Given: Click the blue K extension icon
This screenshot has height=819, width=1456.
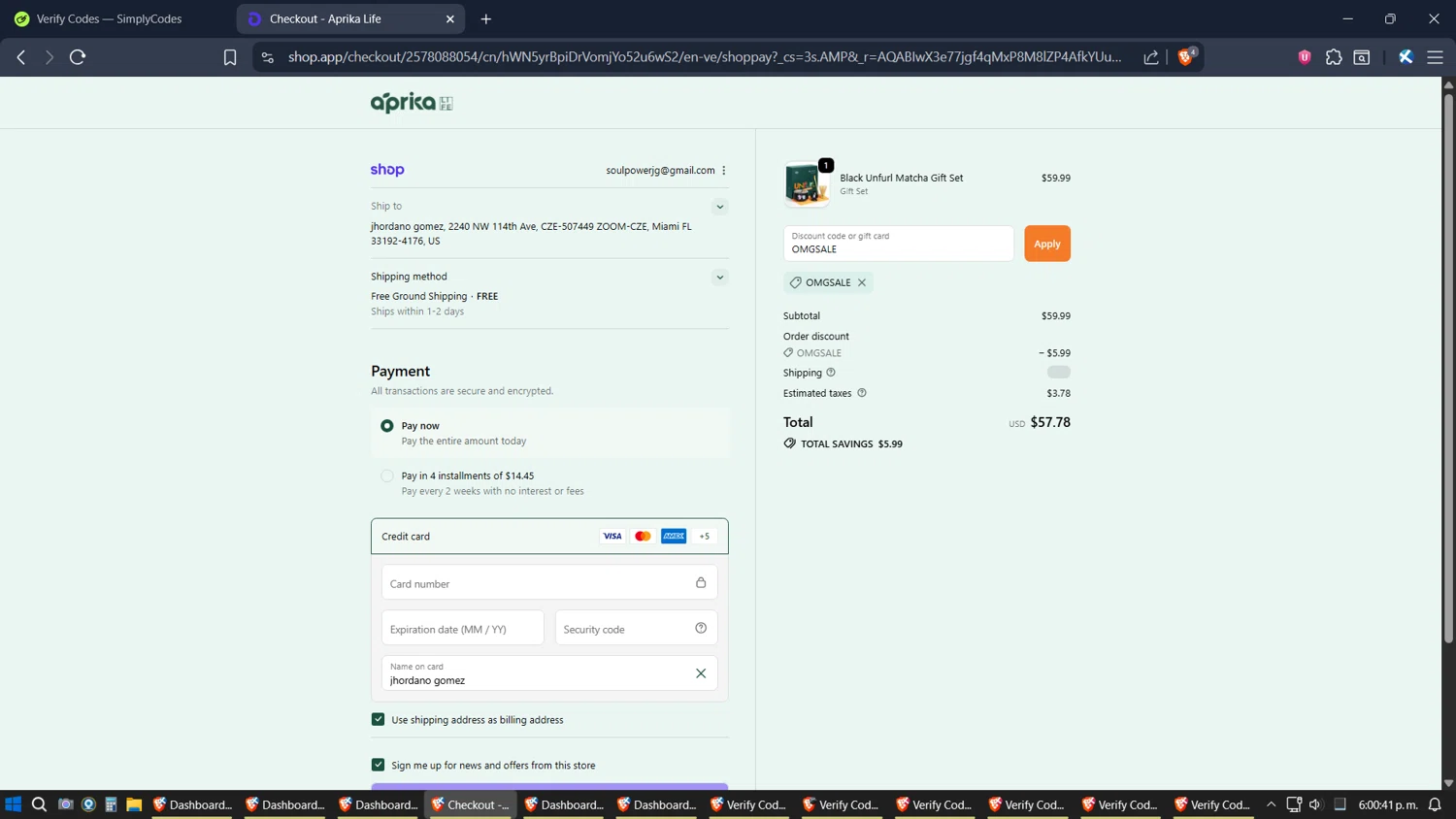Looking at the screenshot, I should (1406, 57).
